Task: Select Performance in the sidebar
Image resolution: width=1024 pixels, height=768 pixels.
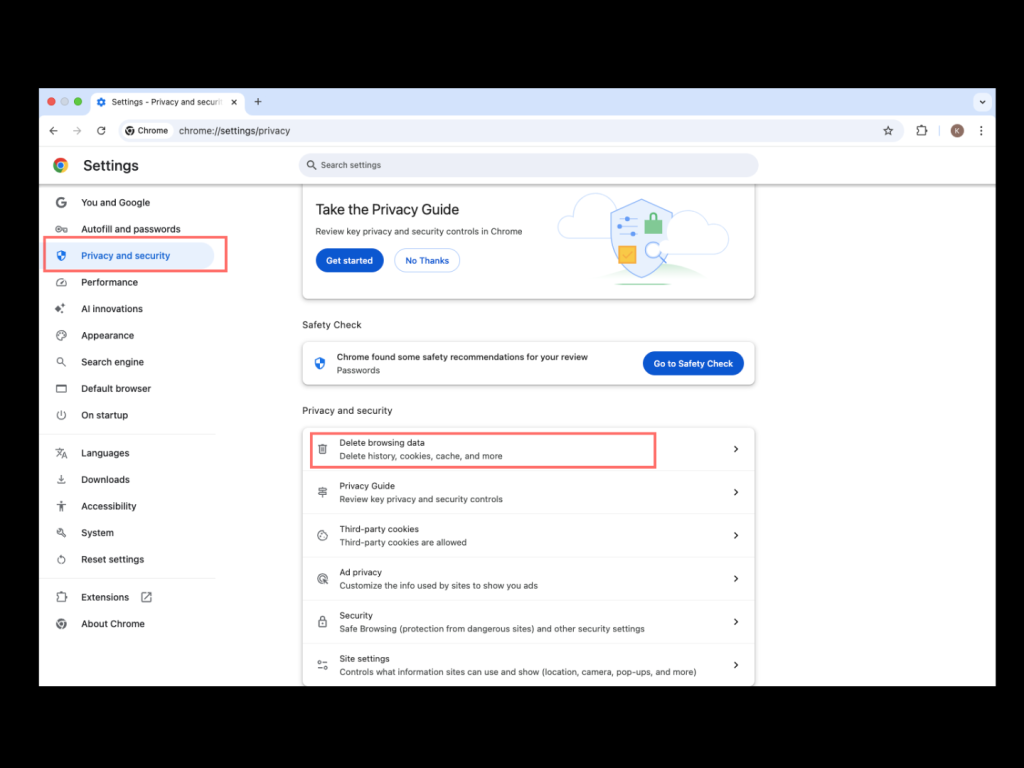Action: tap(109, 282)
